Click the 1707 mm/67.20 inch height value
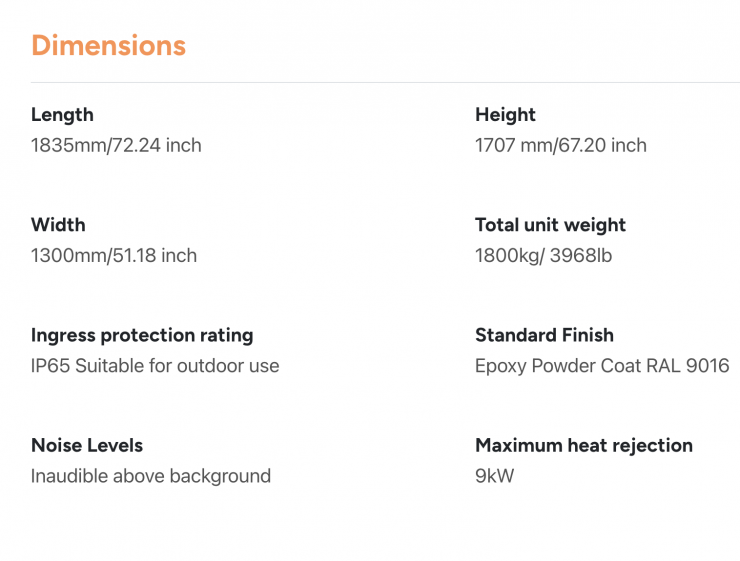The image size is (740, 561). [560, 146]
